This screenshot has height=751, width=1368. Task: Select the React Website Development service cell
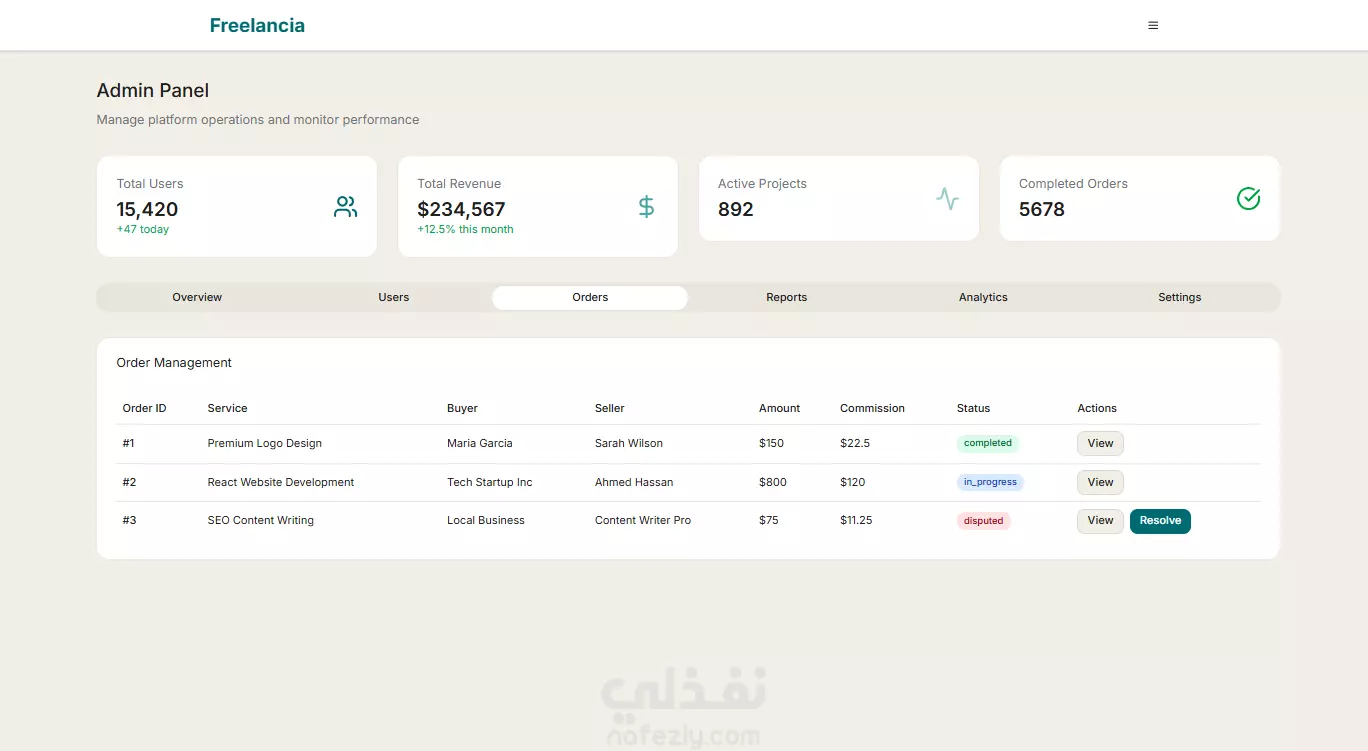[281, 482]
